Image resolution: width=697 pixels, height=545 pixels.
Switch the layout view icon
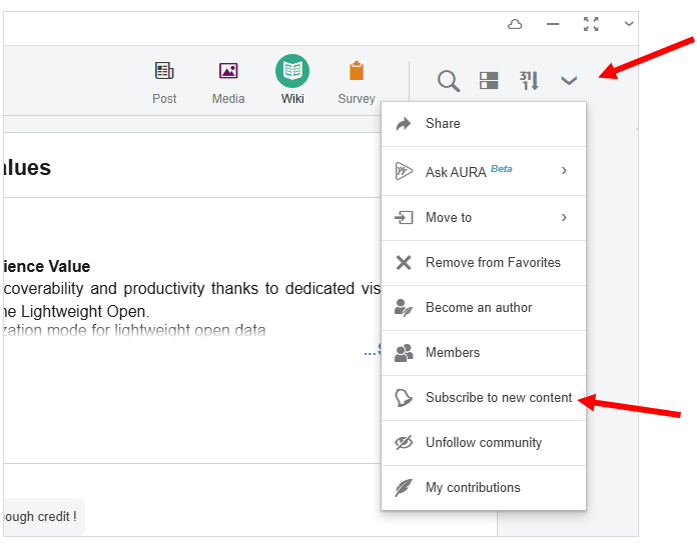(489, 81)
